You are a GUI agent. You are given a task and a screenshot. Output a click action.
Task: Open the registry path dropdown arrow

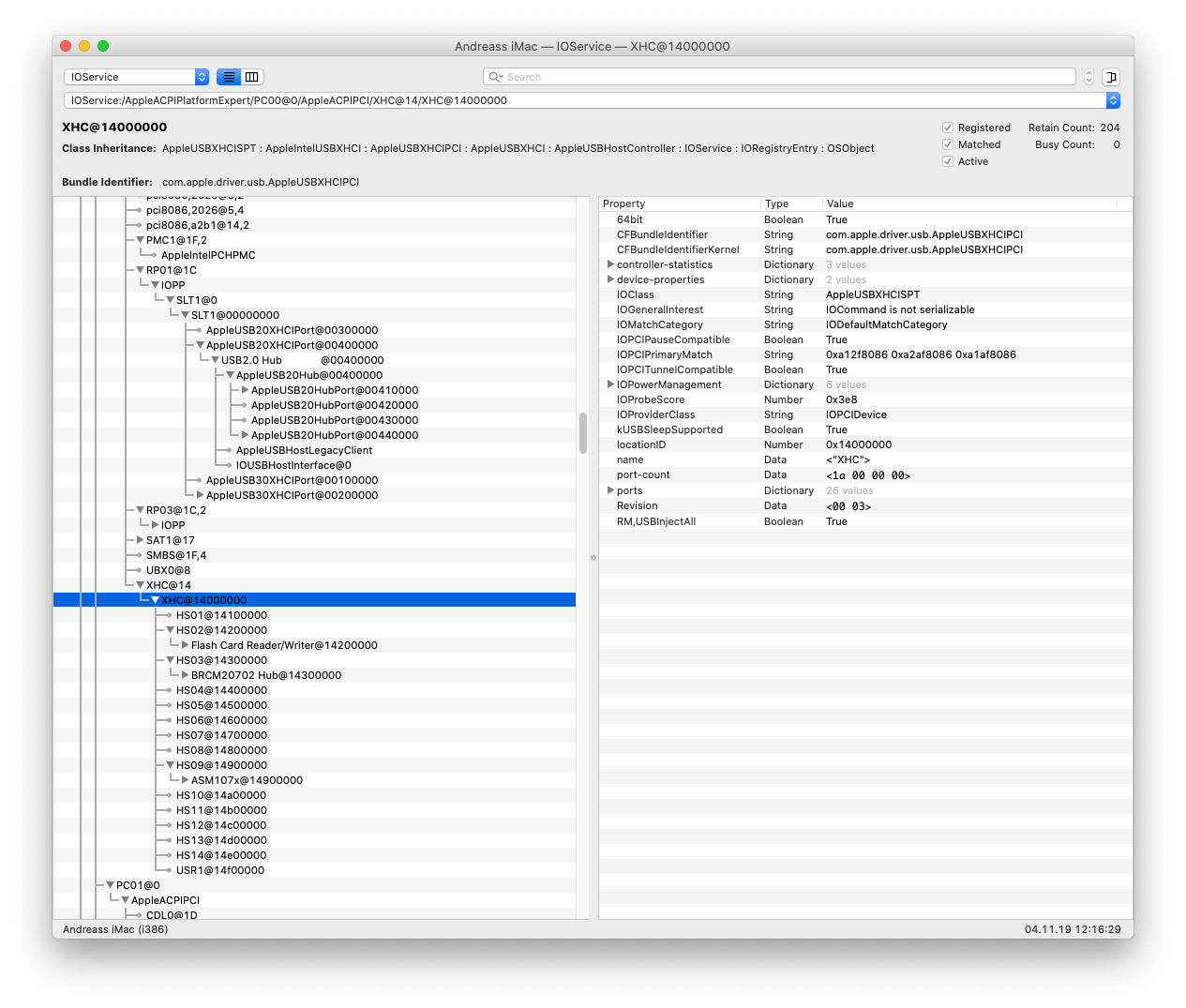coord(1113,100)
